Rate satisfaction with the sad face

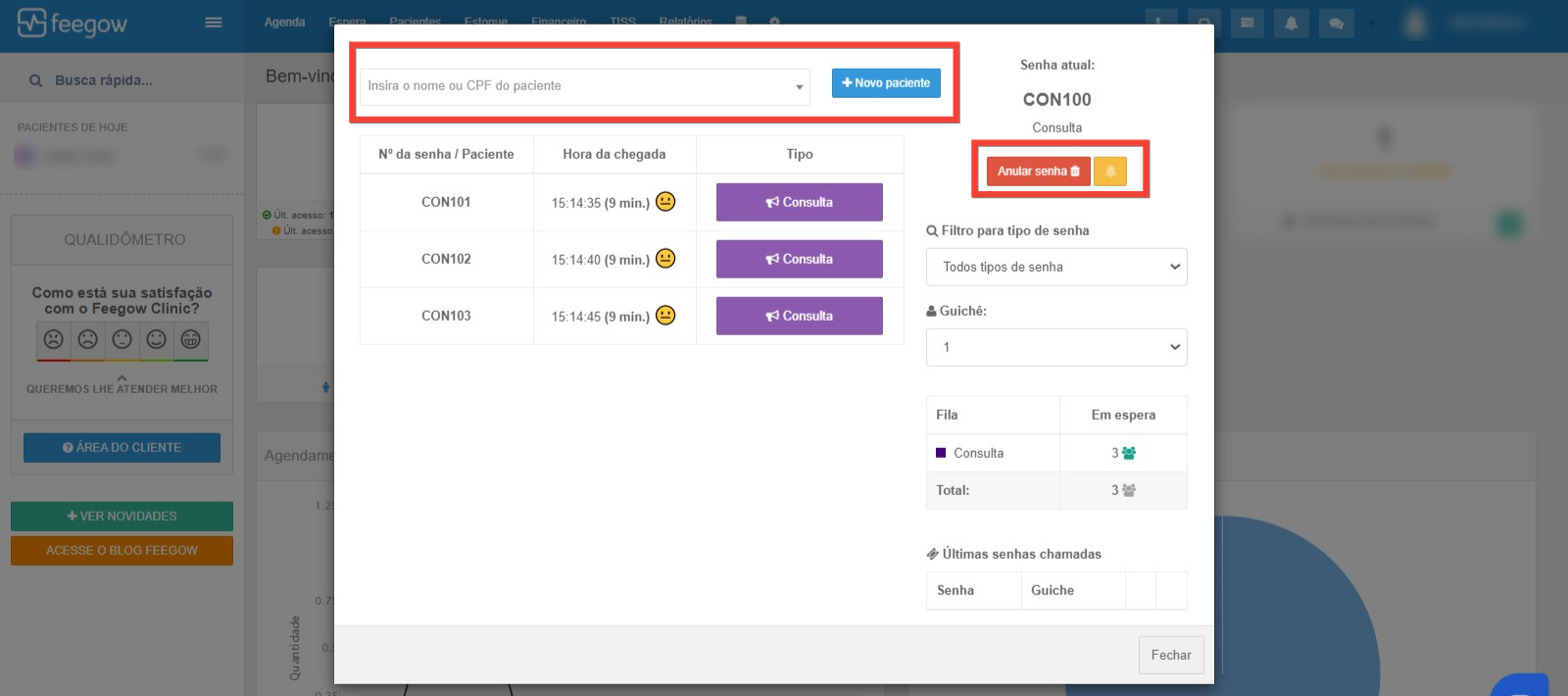click(x=88, y=339)
